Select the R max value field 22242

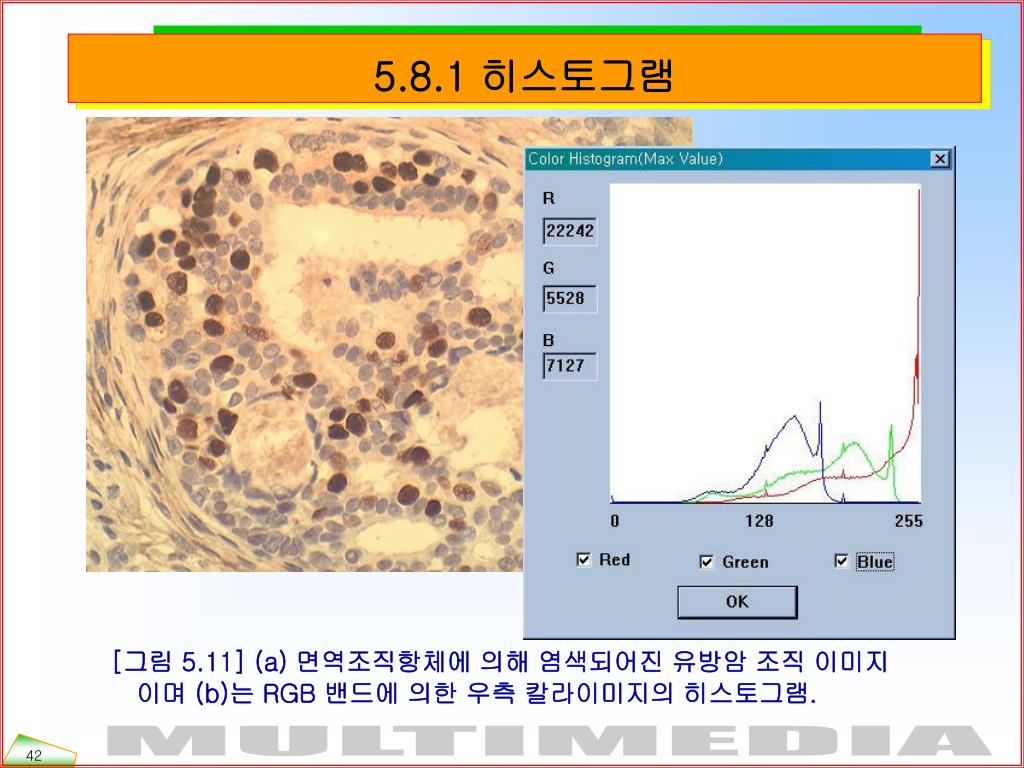(570, 231)
